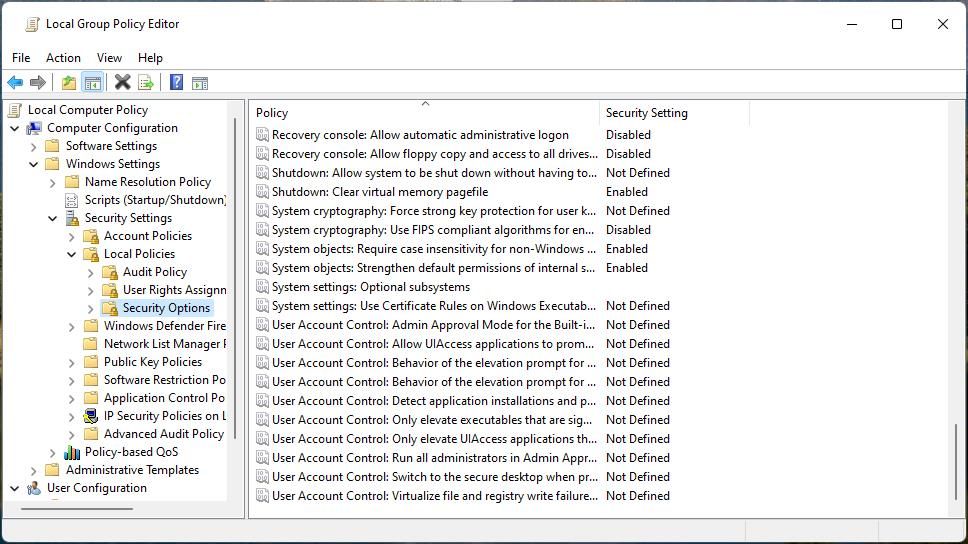Image resolution: width=968 pixels, height=544 pixels.
Task: Toggle Show/Hide Console Tree toolbar icon
Action: pos(93,82)
